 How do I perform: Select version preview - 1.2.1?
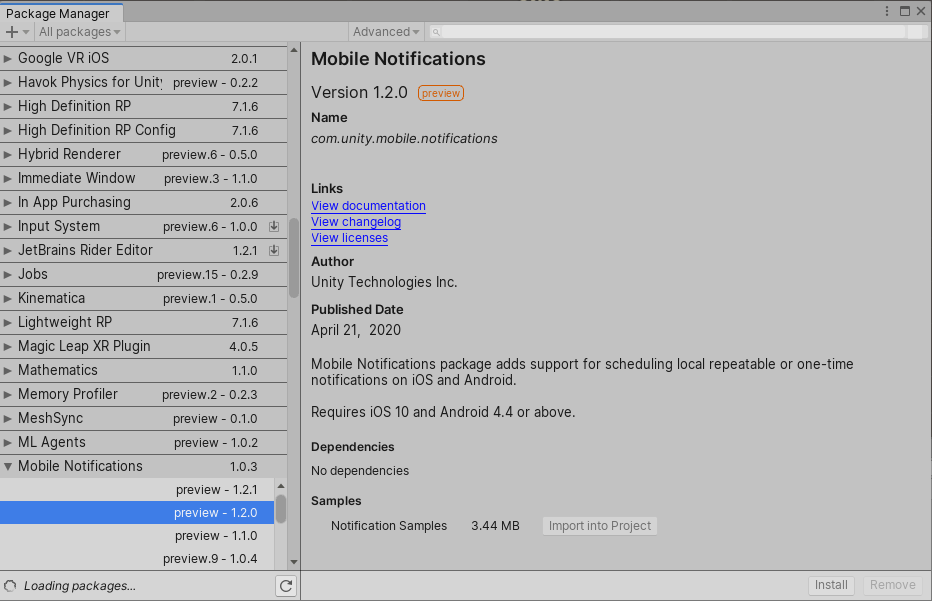pos(137,490)
